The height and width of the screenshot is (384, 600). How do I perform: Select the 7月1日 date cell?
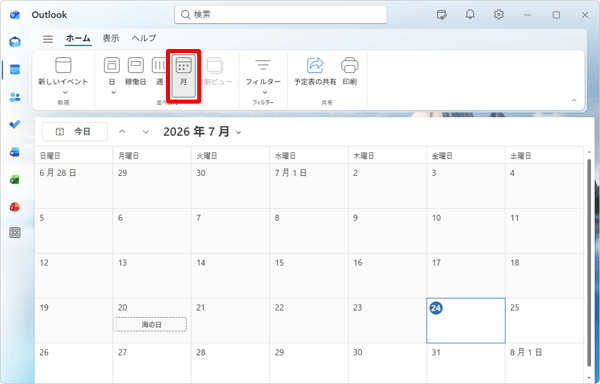tap(308, 186)
